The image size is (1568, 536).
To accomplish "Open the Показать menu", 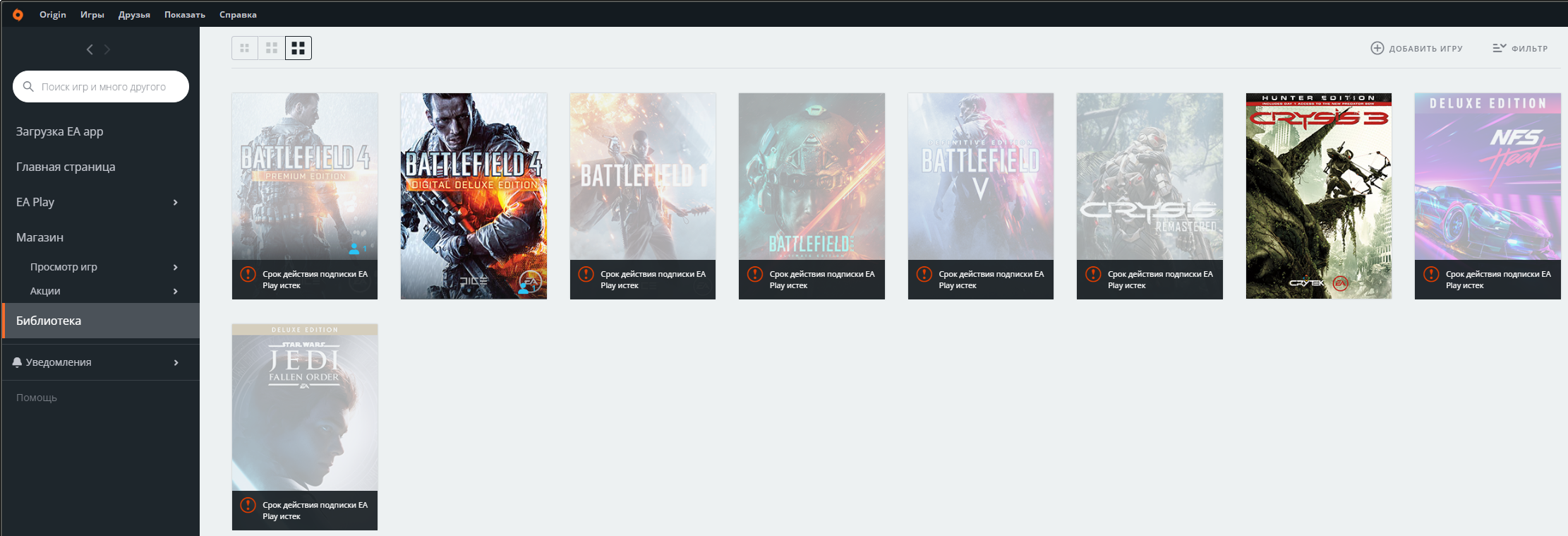I will click(185, 14).
